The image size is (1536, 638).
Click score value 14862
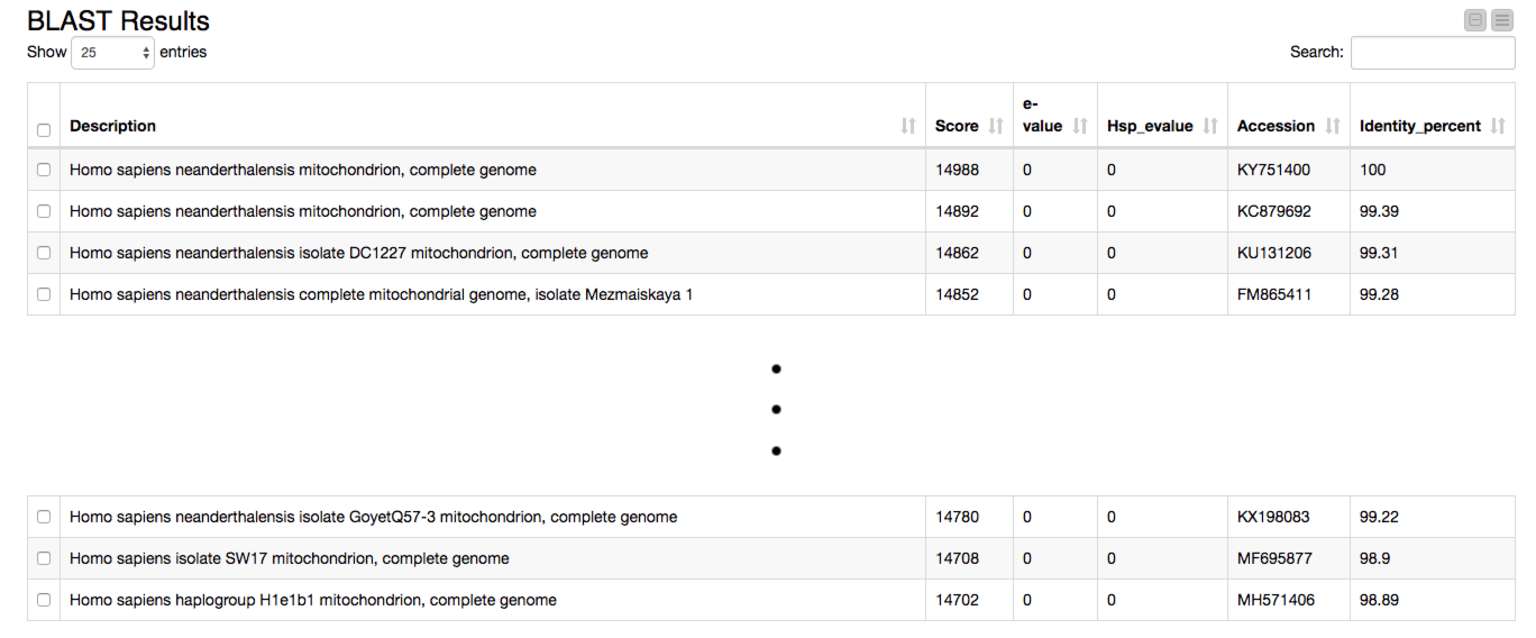coord(957,253)
